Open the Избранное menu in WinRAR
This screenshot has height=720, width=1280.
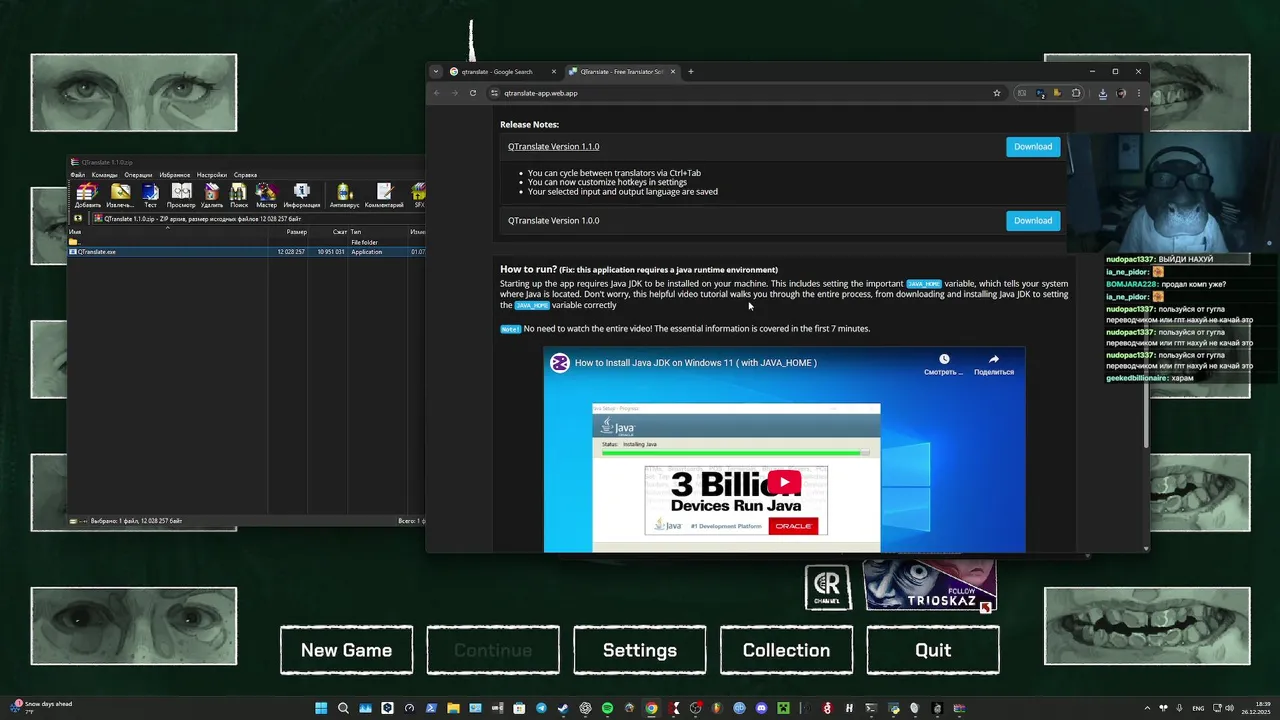pos(175,175)
